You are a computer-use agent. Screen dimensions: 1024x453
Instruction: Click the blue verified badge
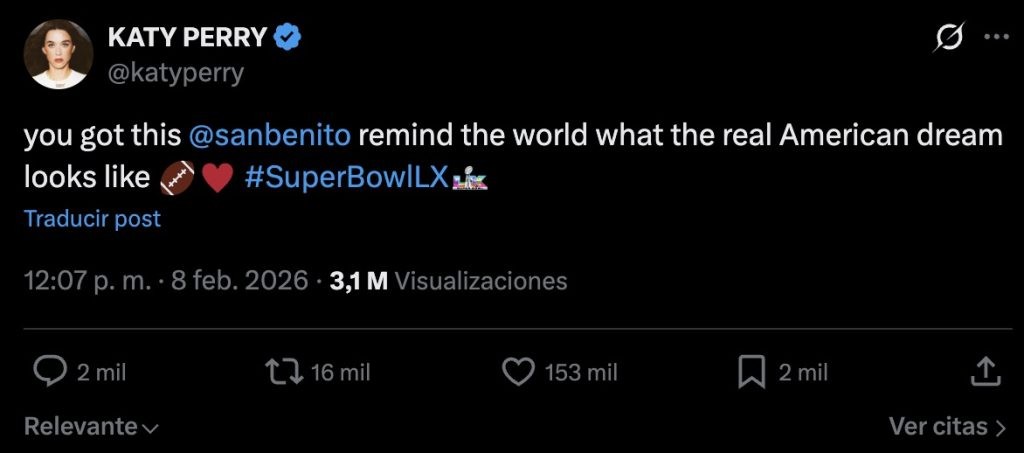(290, 39)
